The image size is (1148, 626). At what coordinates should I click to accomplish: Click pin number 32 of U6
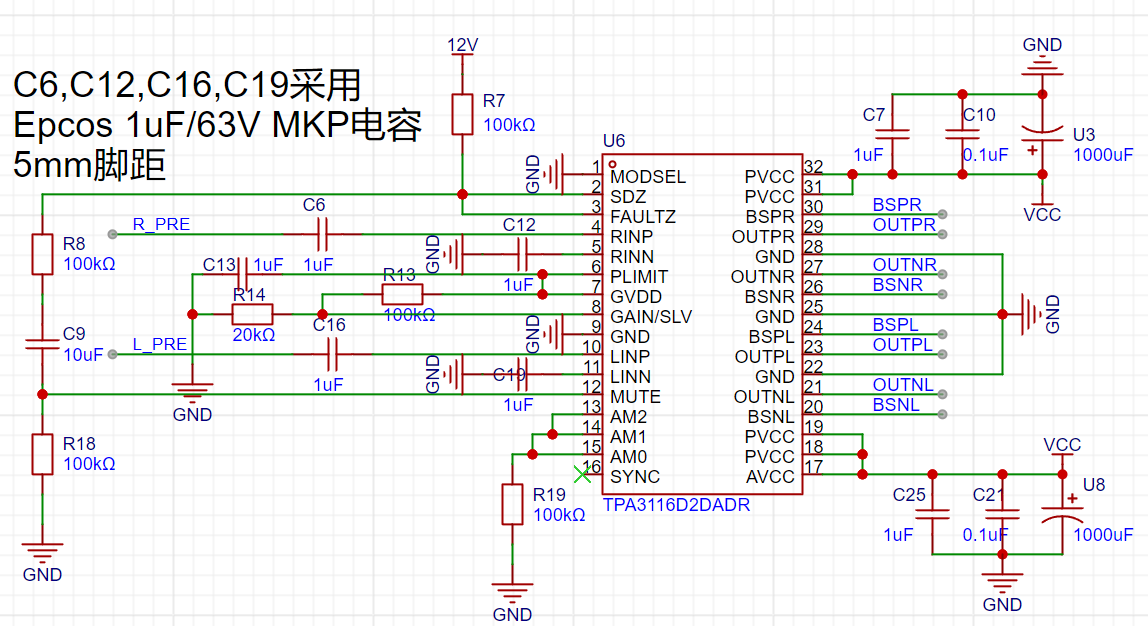tap(813, 166)
